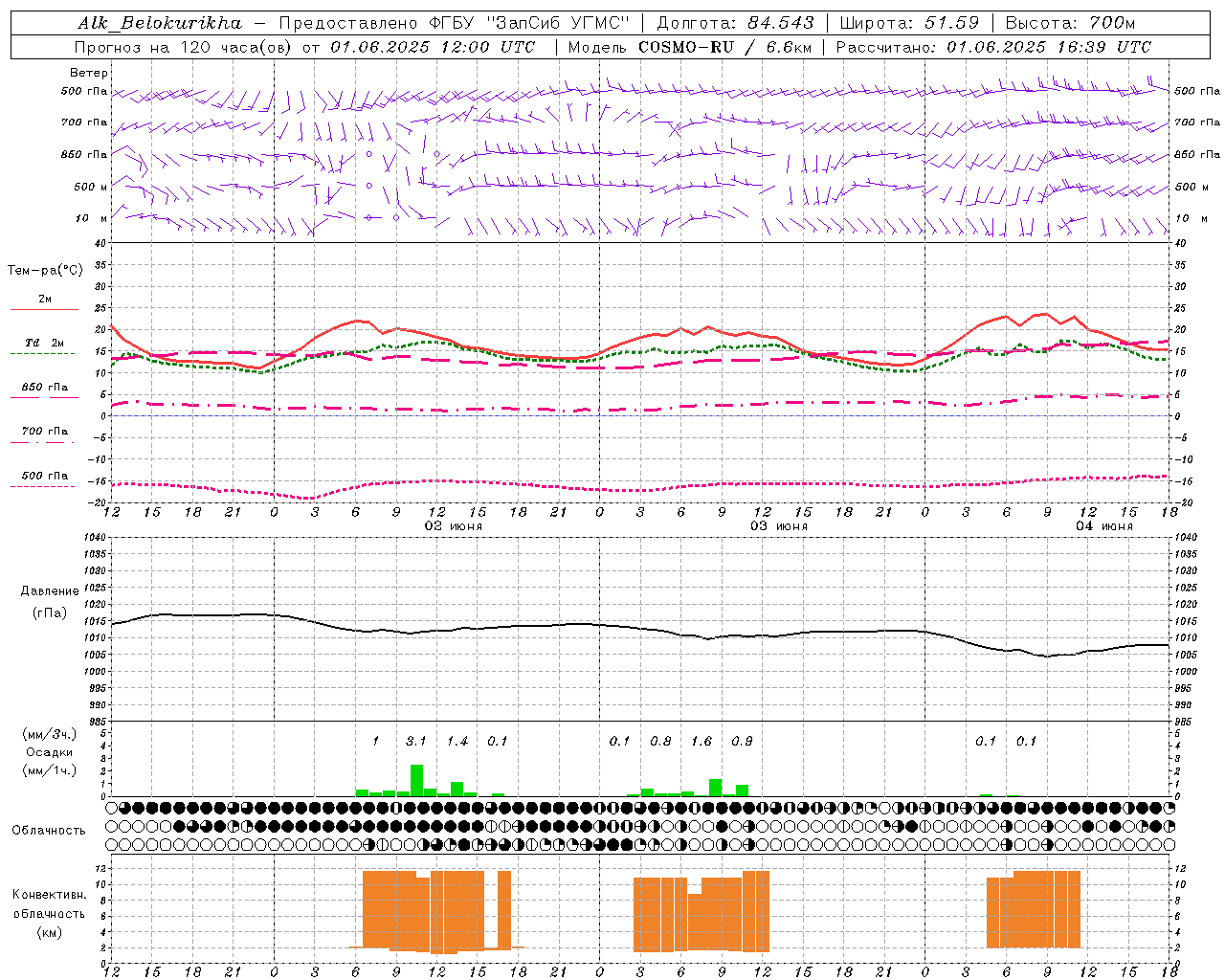Click the 'Td 2м' dew point legend entry
This screenshot has width=1225, height=980.
coord(45,343)
